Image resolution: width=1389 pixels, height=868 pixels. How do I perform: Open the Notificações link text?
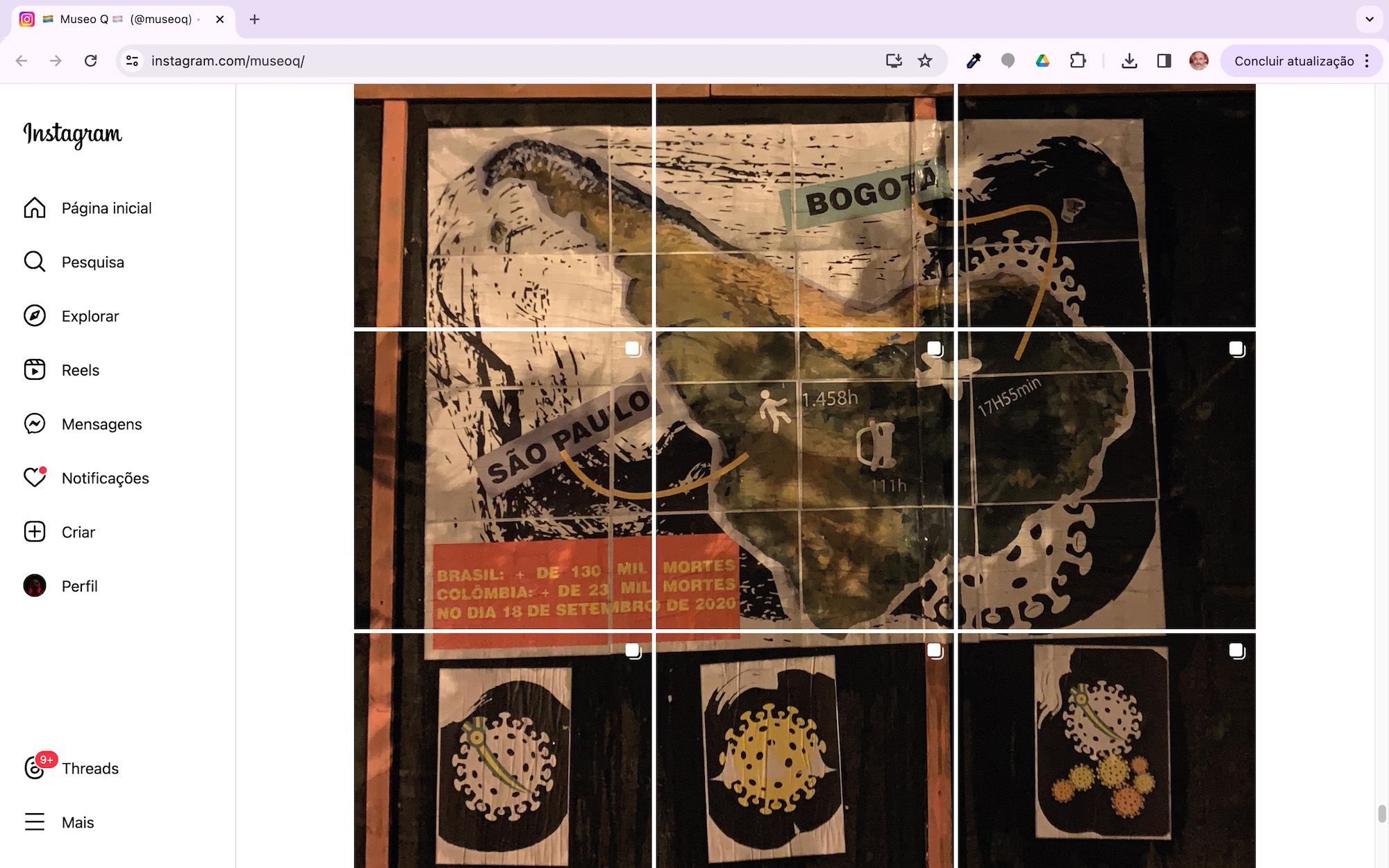pos(106,478)
